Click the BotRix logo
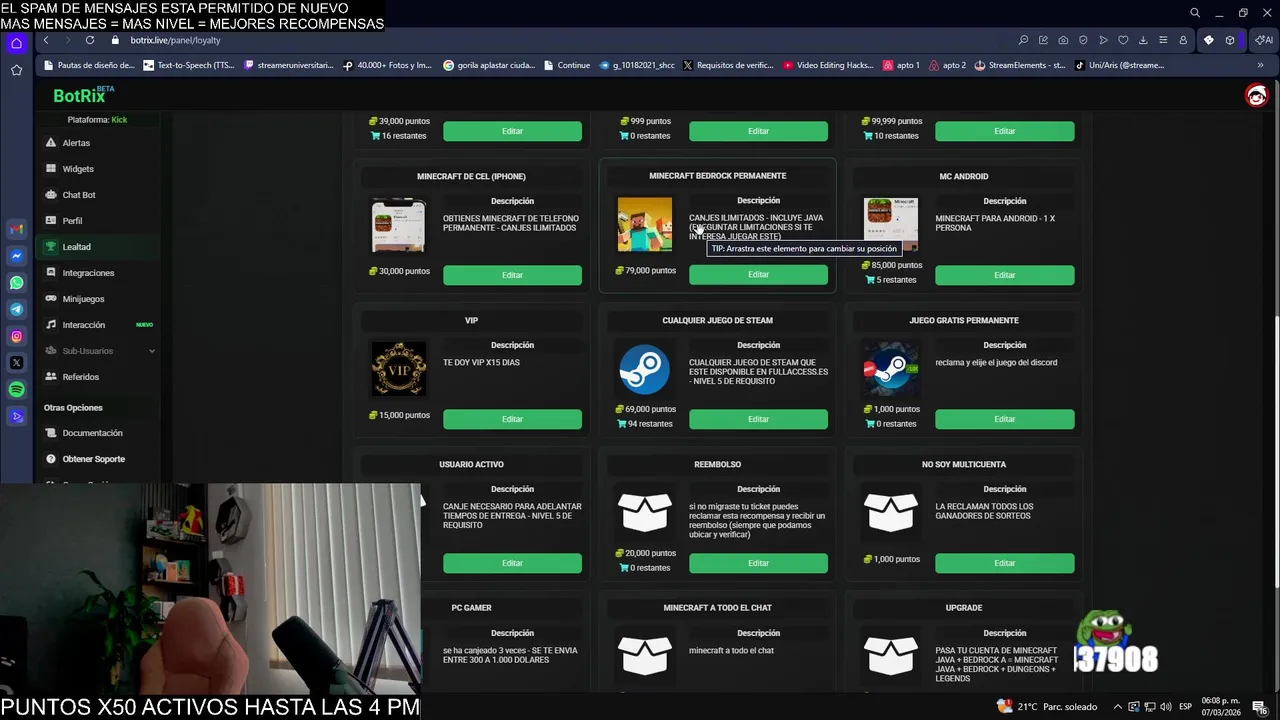Viewport: 1280px width, 720px height. click(84, 95)
